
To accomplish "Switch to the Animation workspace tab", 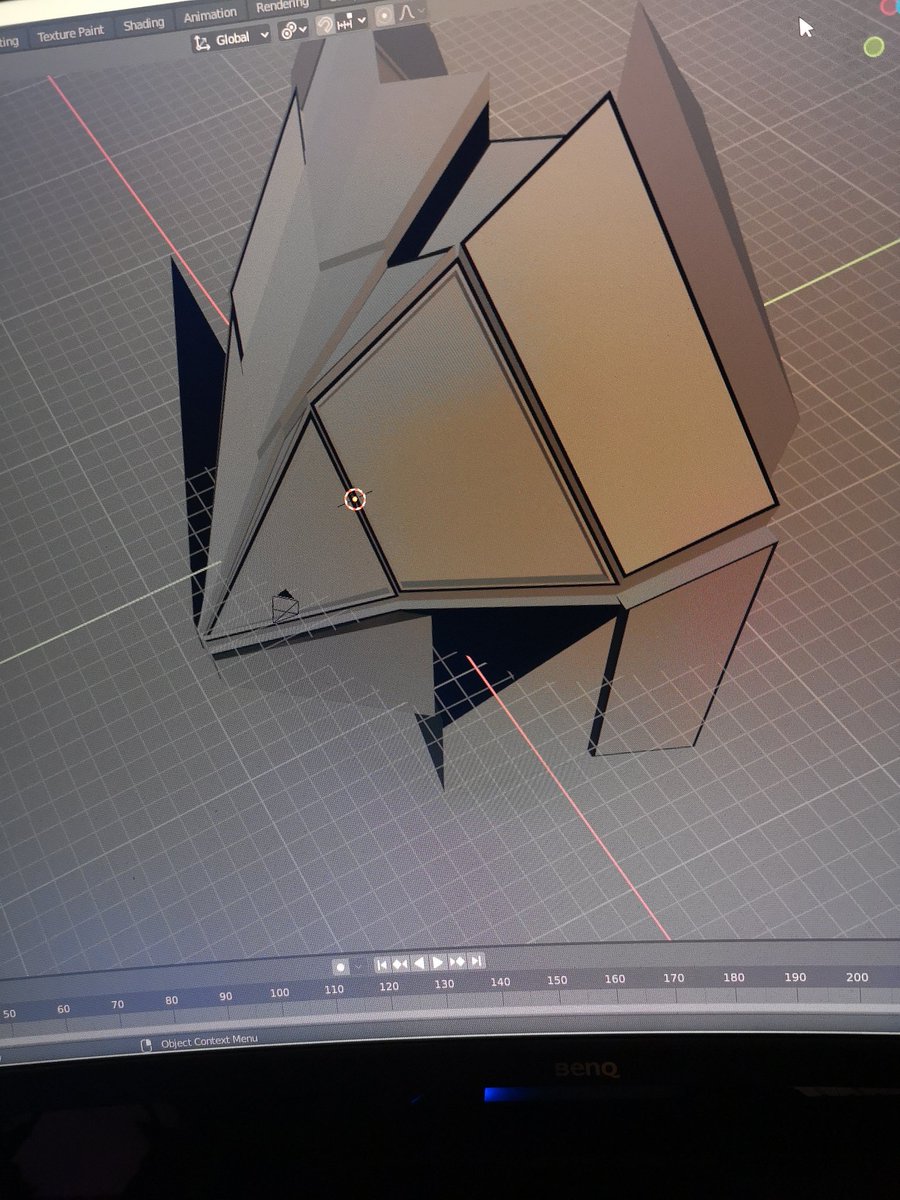I will coord(210,14).
